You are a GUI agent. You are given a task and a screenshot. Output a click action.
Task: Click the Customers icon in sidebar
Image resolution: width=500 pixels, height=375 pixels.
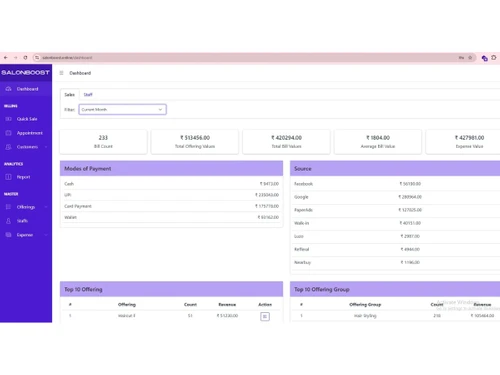pos(9,147)
